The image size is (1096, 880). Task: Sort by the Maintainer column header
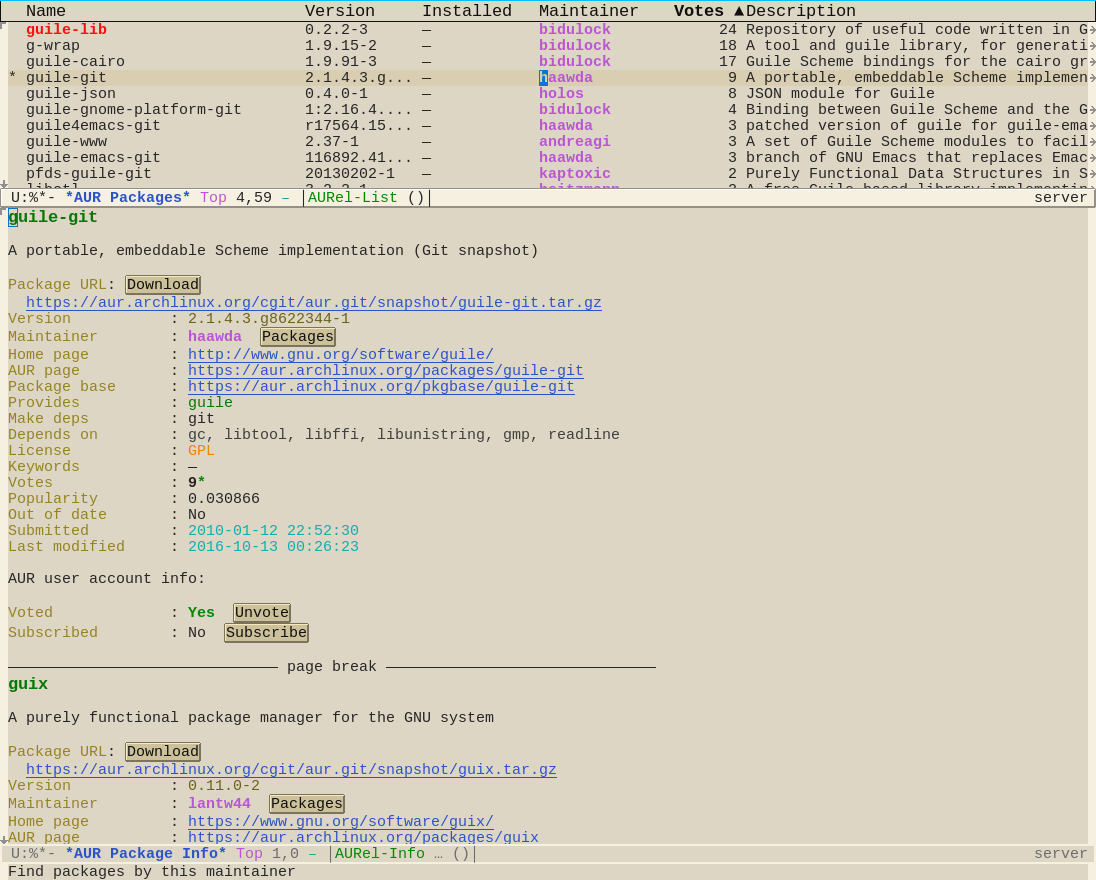pos(589,11)
